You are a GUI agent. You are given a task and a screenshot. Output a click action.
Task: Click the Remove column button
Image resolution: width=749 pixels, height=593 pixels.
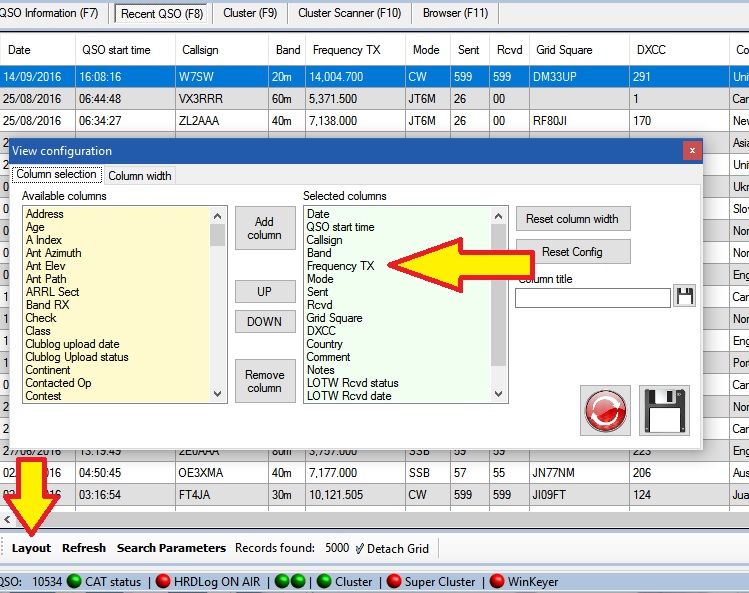tap(265, 381)
